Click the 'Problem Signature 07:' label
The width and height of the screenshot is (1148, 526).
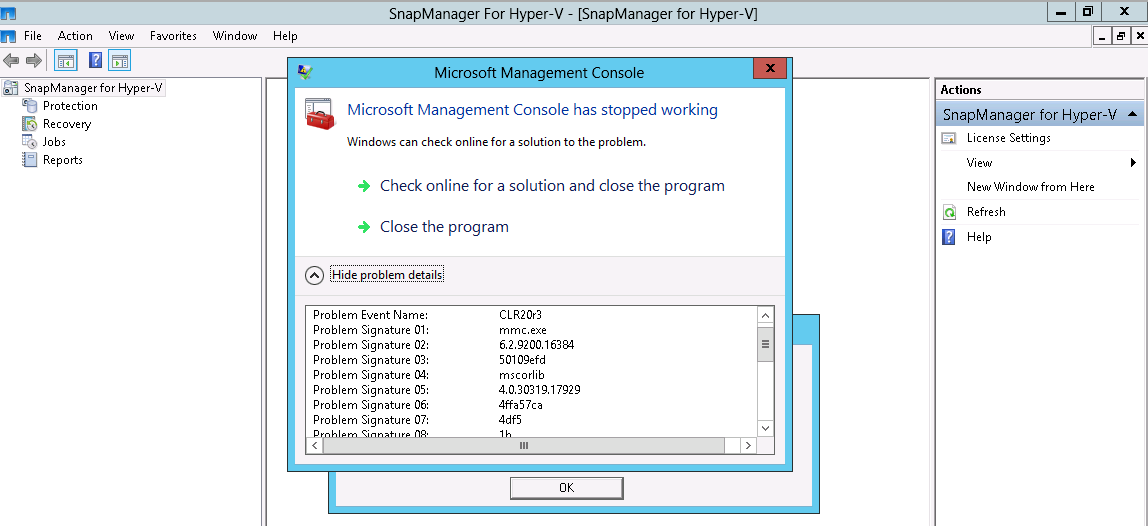[370, 420]
